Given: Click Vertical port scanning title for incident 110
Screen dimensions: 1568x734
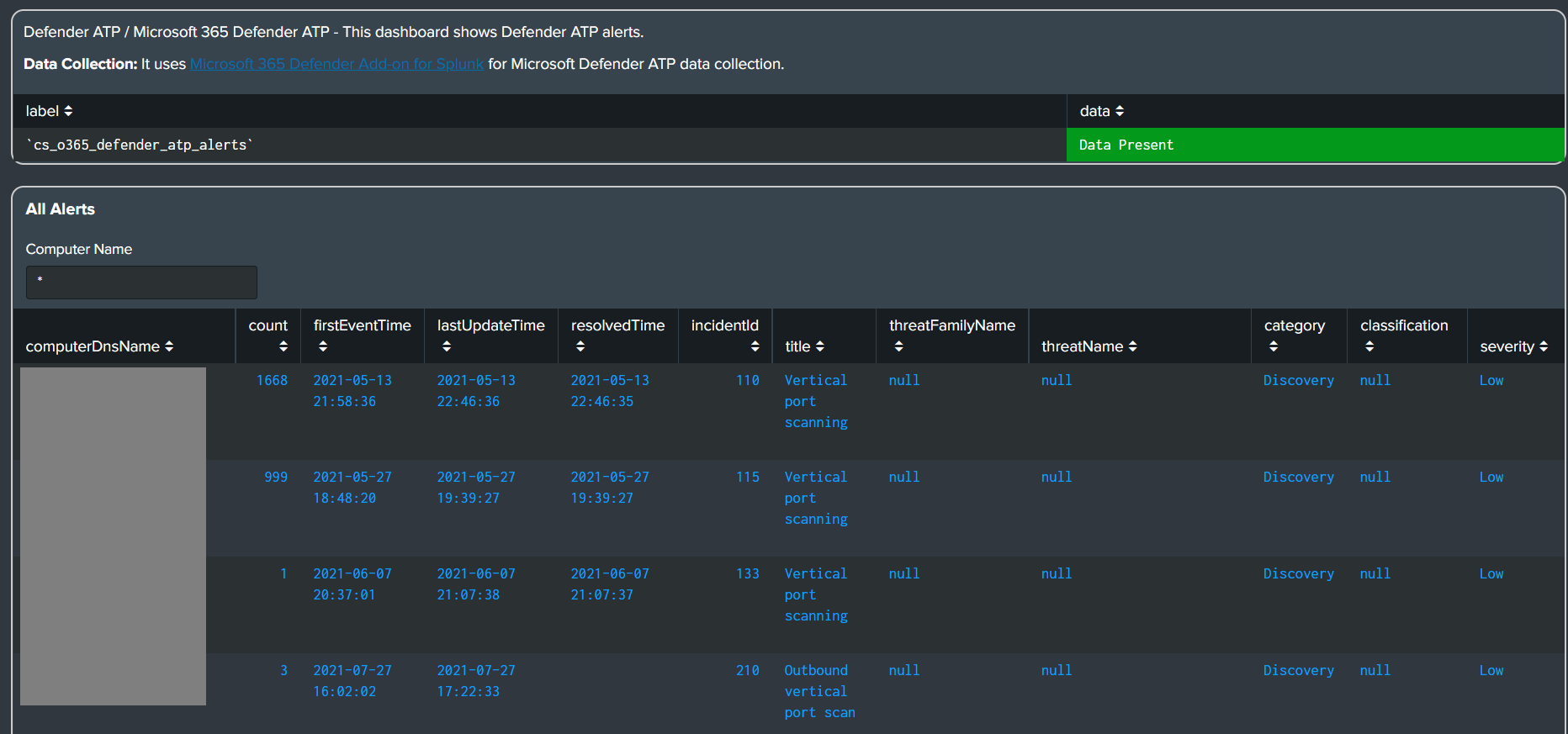Looking at the screenshot, I should pos(816,401).
